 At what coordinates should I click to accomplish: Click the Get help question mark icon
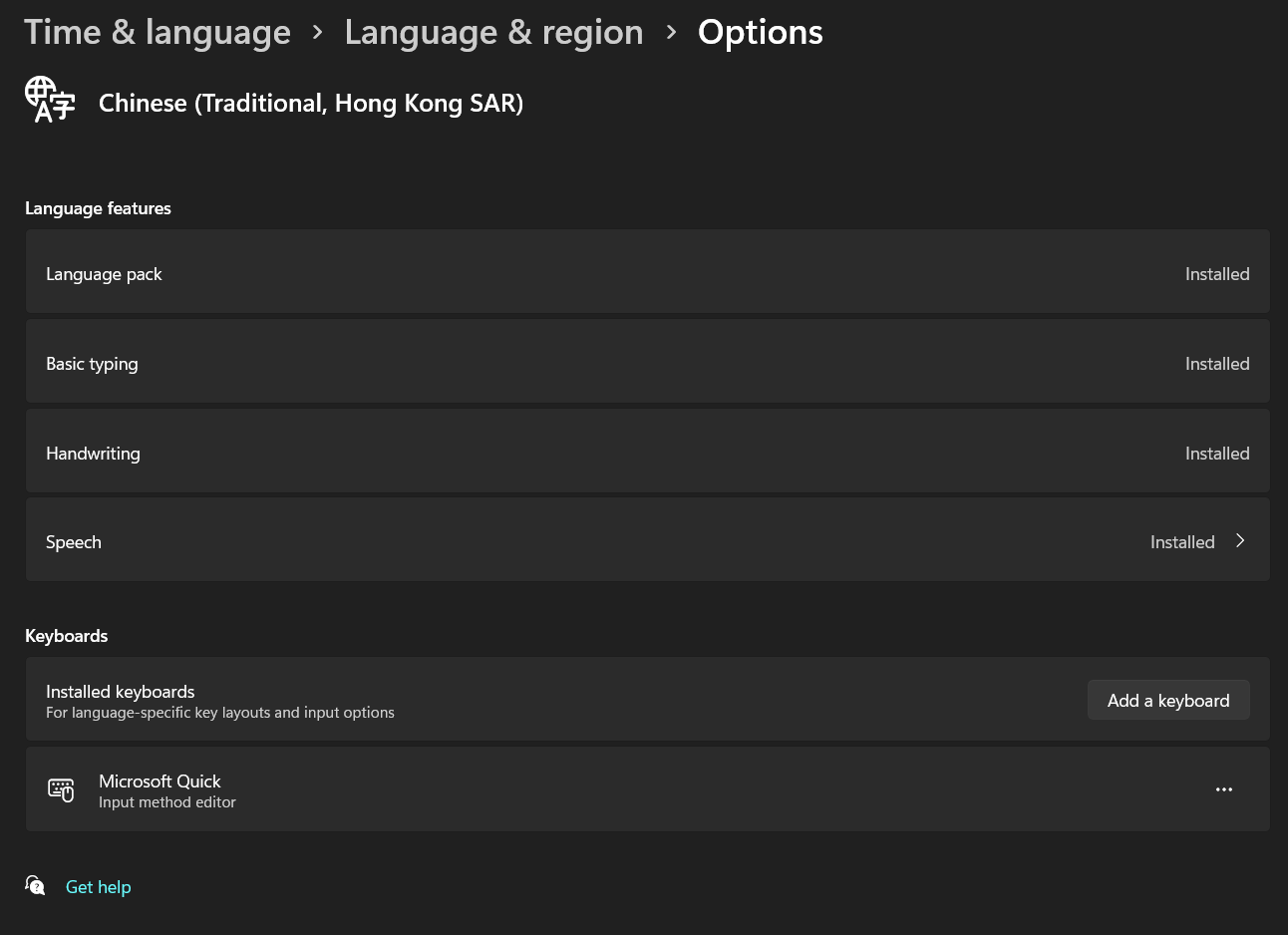[35, 885]
